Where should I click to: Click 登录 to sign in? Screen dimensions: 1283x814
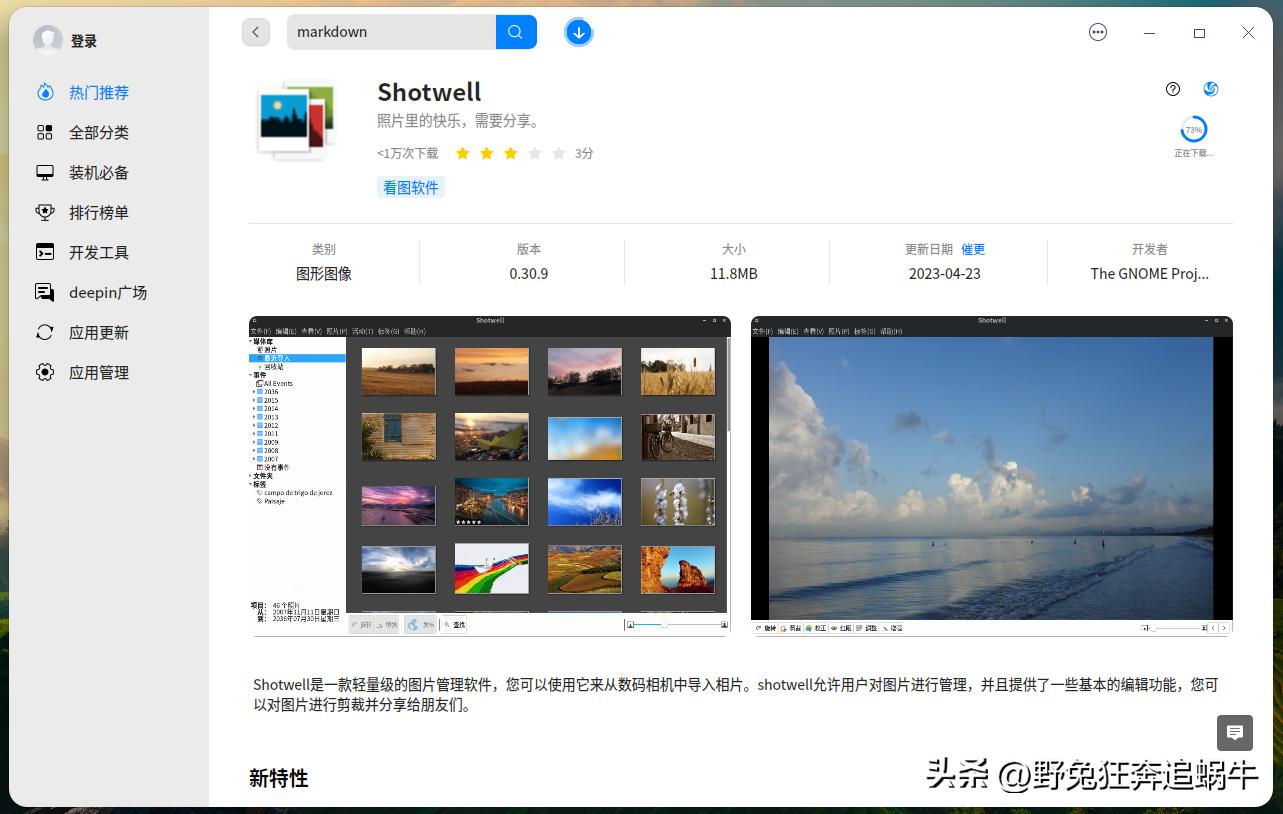[x=83, y=40]
